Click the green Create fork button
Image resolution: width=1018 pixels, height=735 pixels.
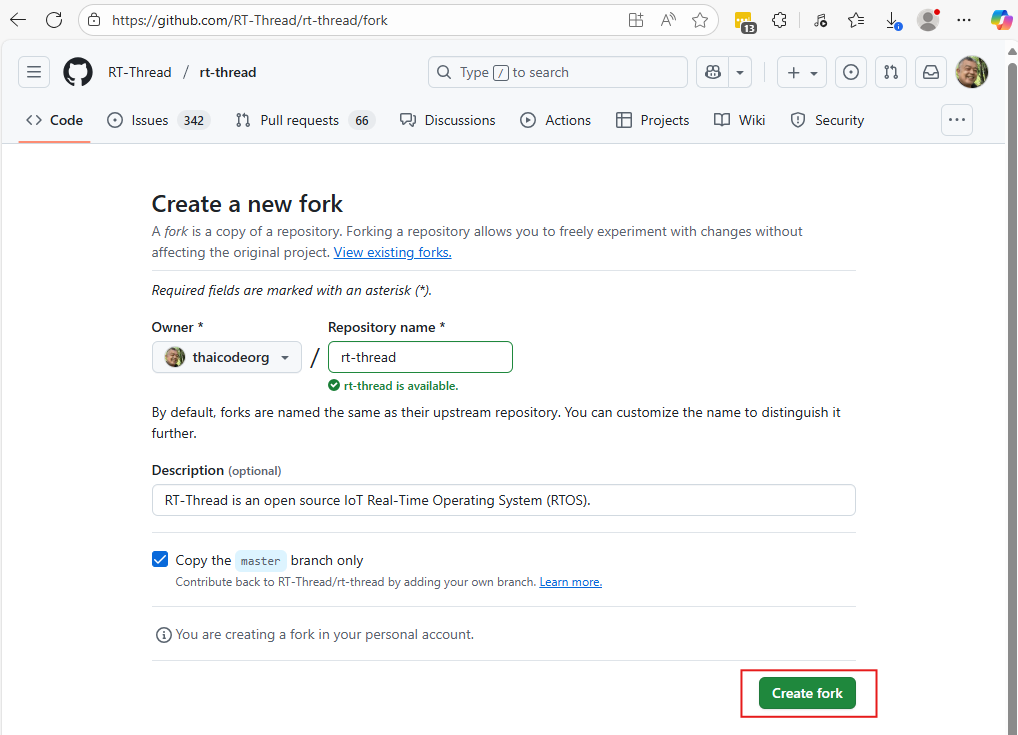pos(807,693)
